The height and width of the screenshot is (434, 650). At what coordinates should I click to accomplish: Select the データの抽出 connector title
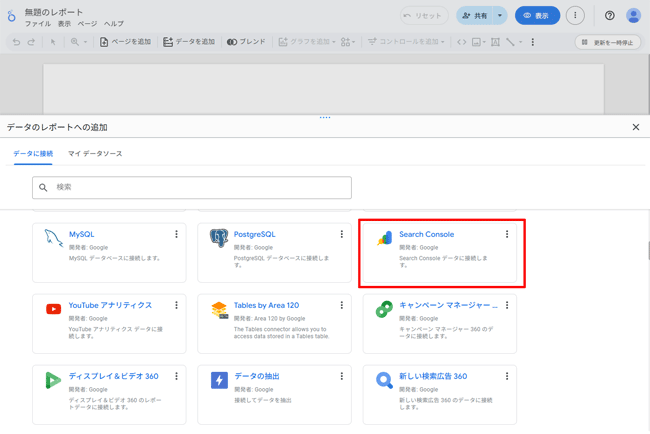coord(257,376)
